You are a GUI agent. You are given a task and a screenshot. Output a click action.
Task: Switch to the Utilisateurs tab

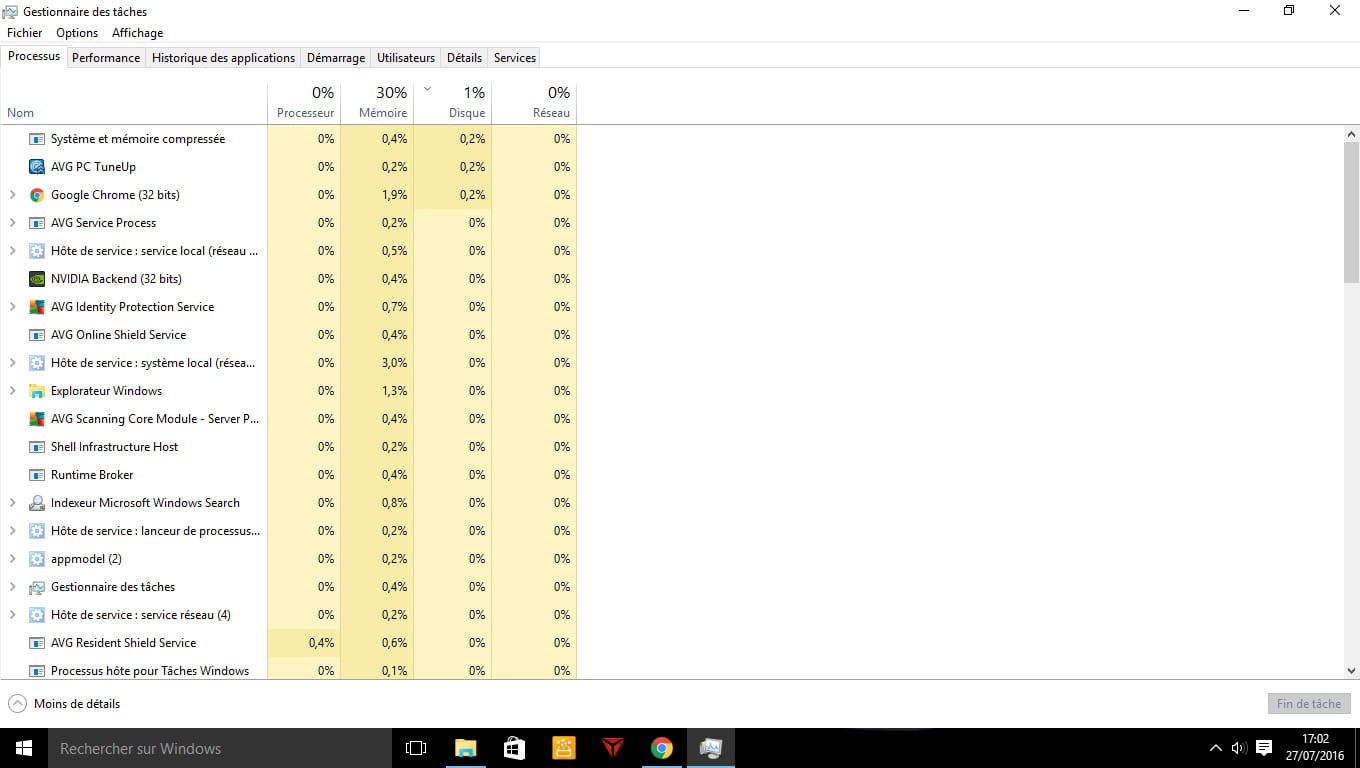coord(406,58)
